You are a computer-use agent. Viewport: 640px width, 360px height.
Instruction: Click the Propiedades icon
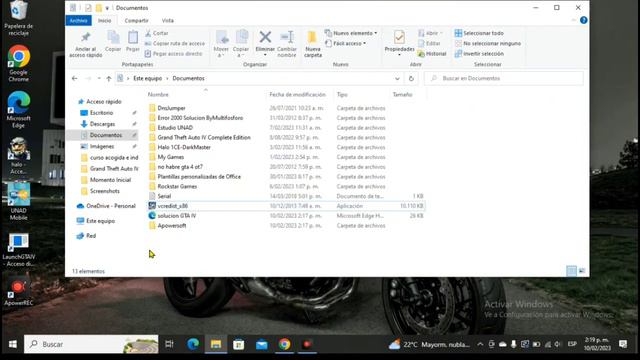point(399,38)
